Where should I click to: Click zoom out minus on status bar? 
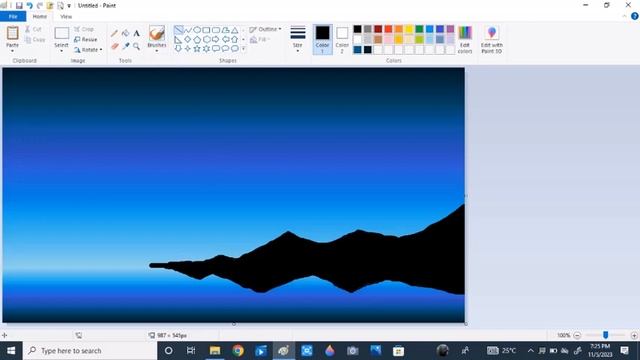point(577,336)
